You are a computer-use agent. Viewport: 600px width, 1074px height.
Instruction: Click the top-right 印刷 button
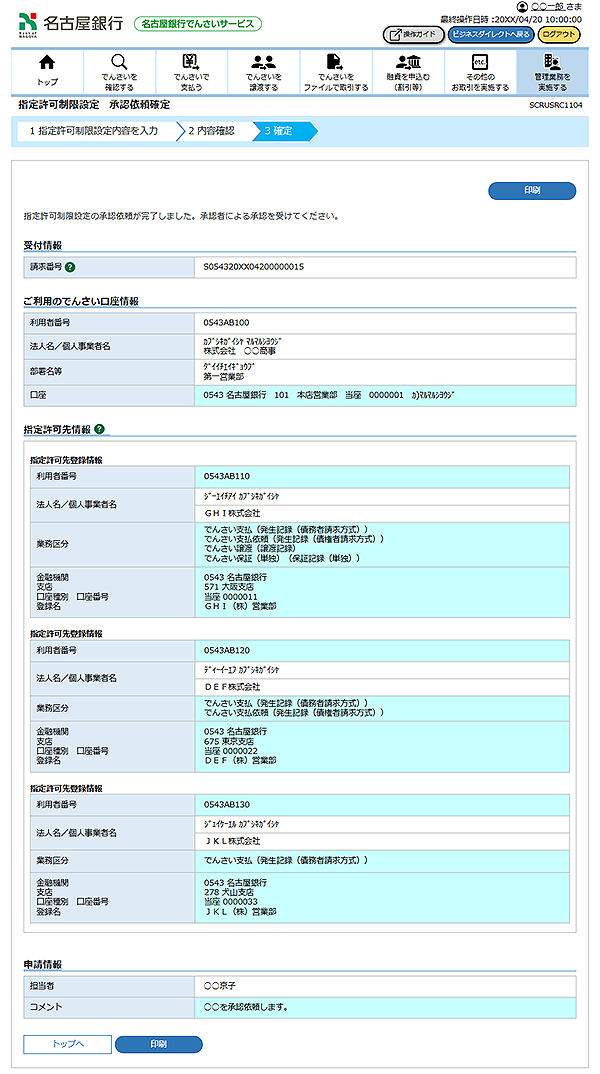tap(532, 191)
